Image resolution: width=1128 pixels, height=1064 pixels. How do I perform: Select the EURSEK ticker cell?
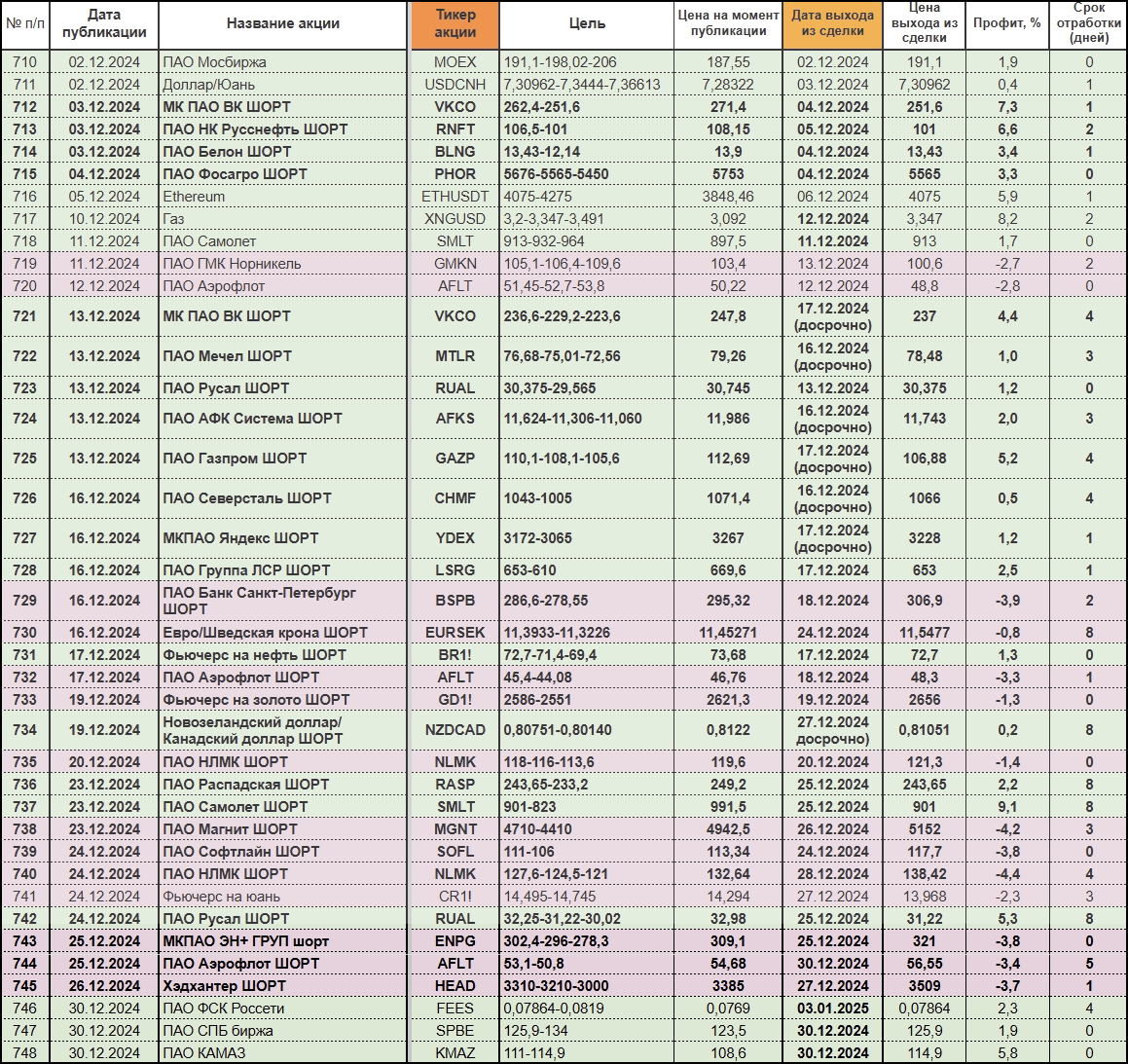point(455,633)
